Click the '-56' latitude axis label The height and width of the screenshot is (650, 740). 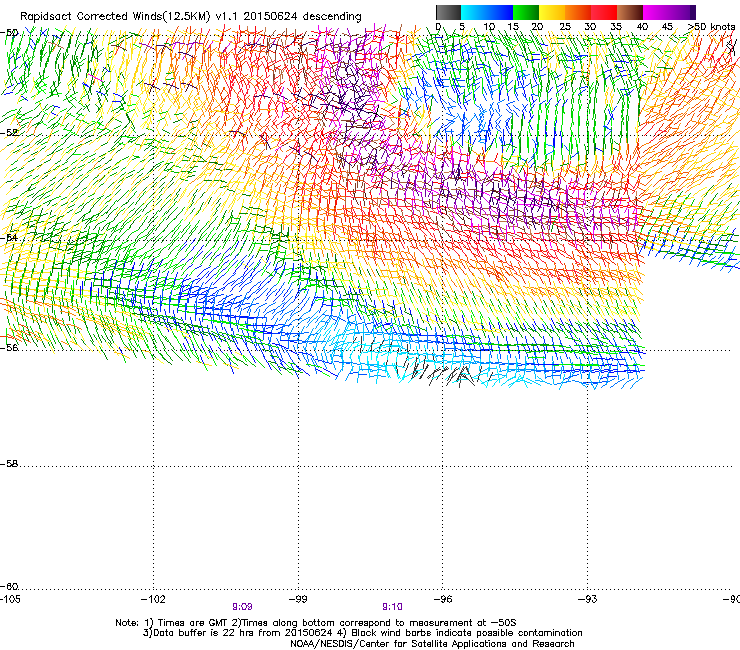point(10,347)
